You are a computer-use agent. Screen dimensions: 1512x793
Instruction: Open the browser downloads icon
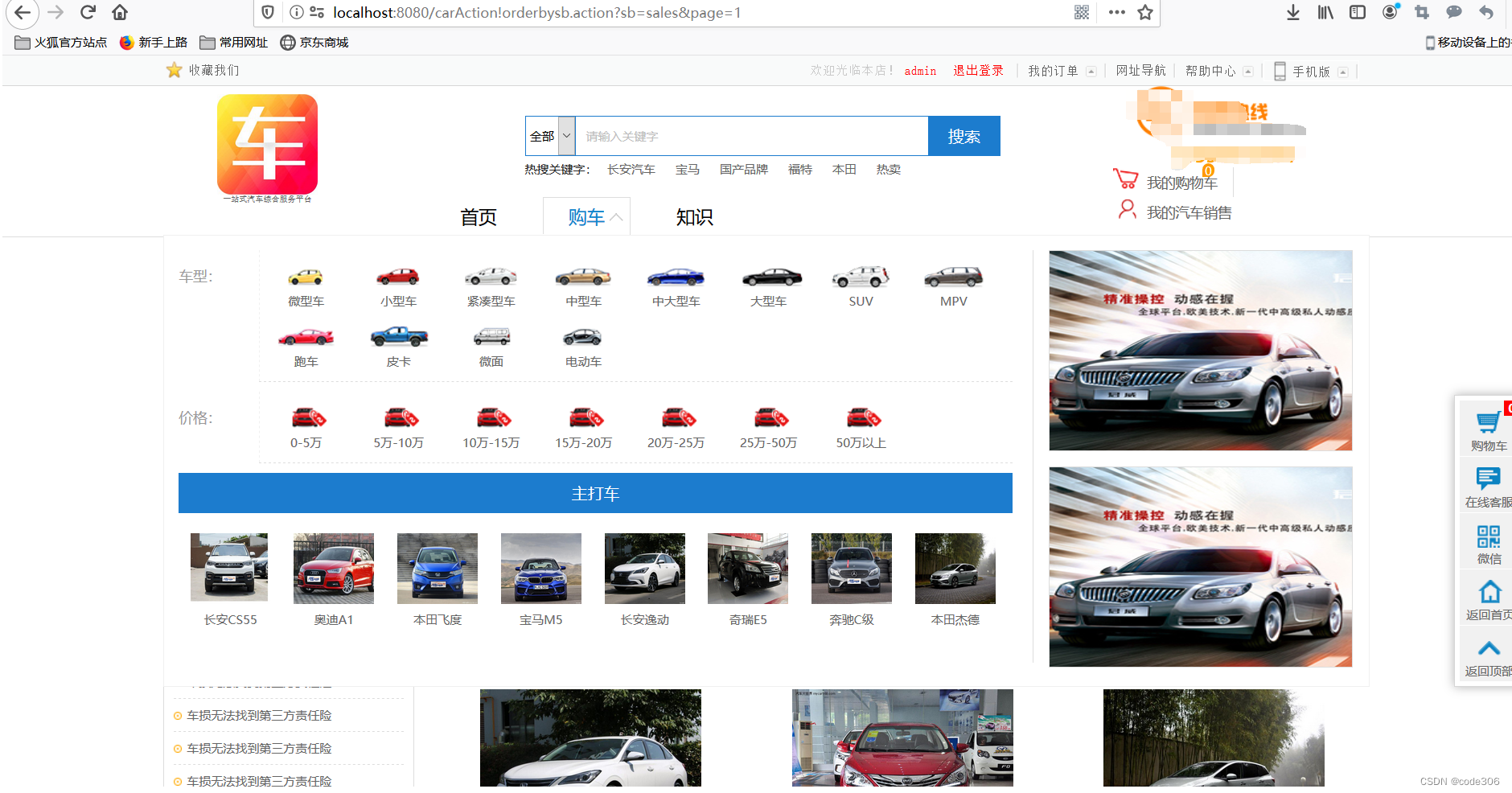[x=1293, y=12]
